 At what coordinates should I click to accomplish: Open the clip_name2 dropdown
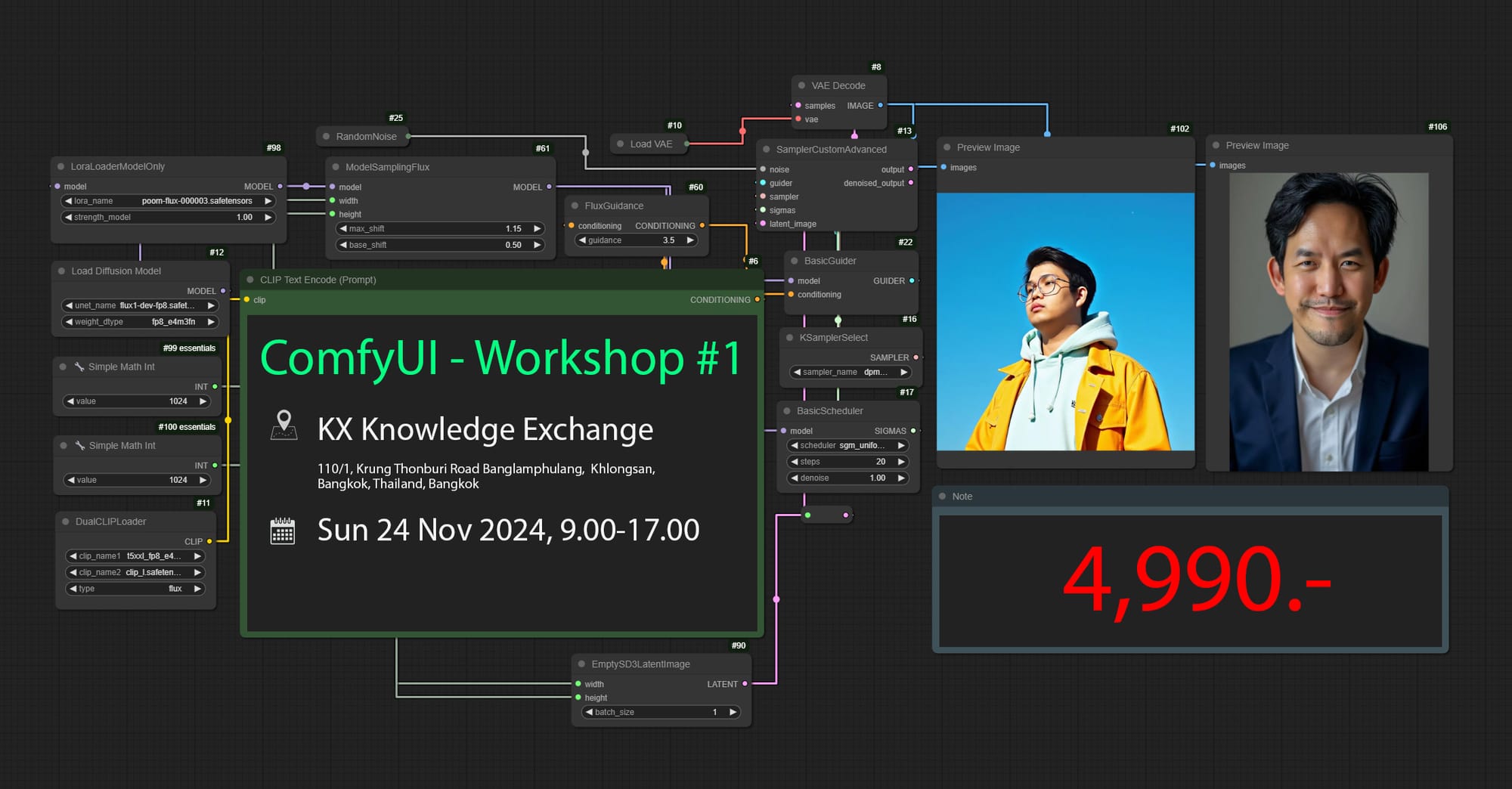click(135, 572)
